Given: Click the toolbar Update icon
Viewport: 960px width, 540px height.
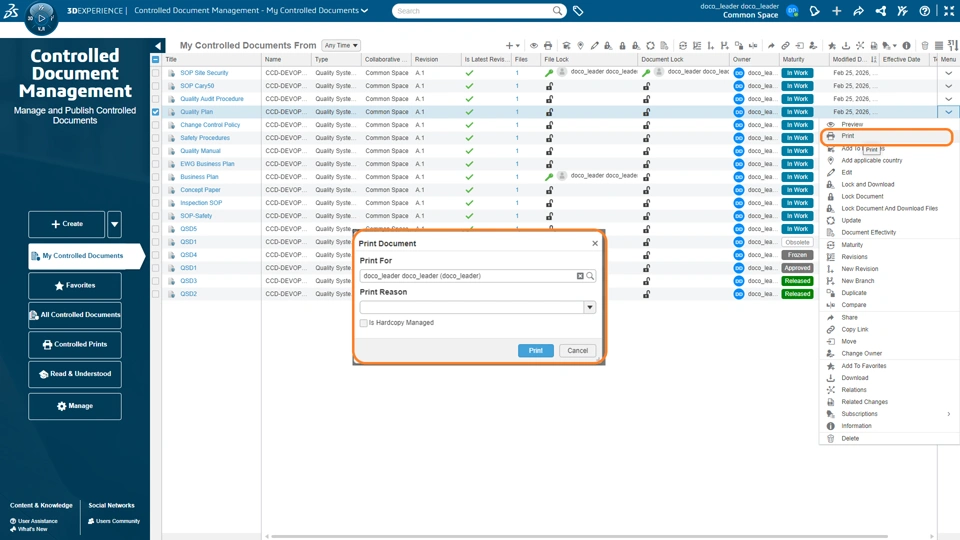Looking at the screenshot, I should (650, 45).
